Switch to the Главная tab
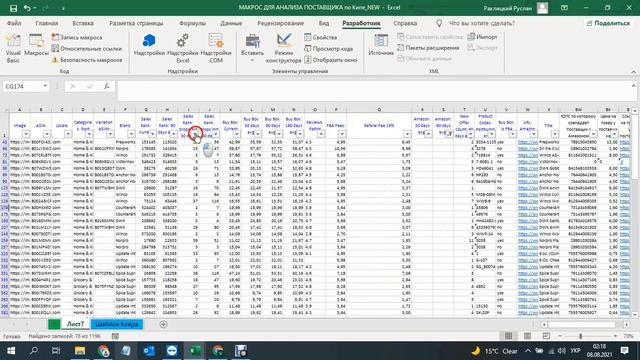Screen dimensions: 640x360 pyautogui.click(x=47, y=23)
